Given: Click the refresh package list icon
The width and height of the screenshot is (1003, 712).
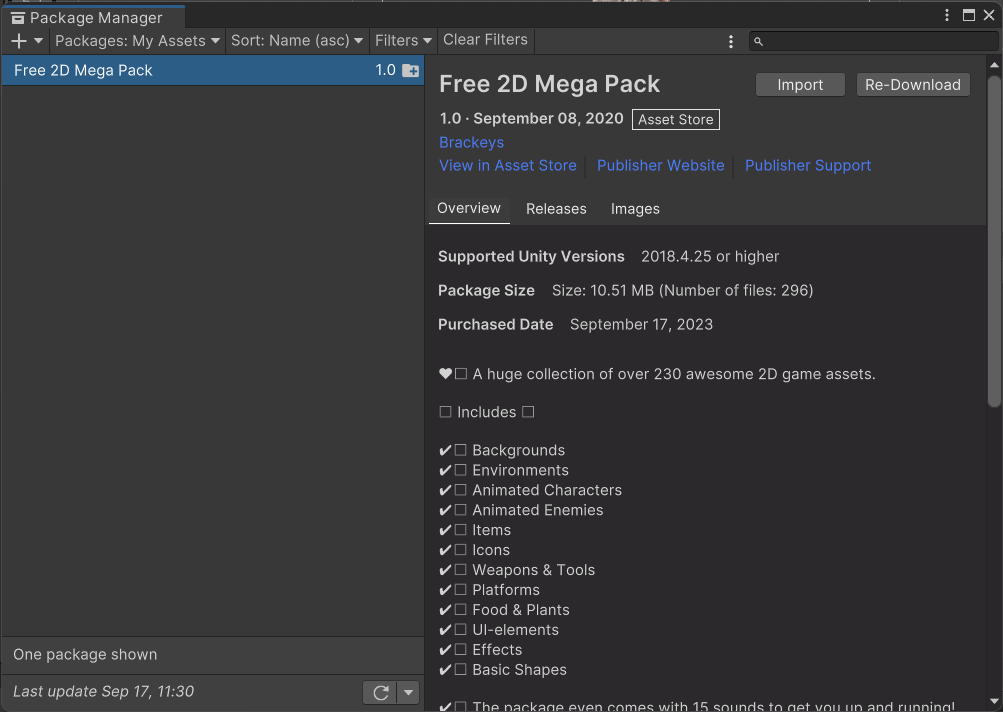Looking at the screenshot, I should point(381,693).
